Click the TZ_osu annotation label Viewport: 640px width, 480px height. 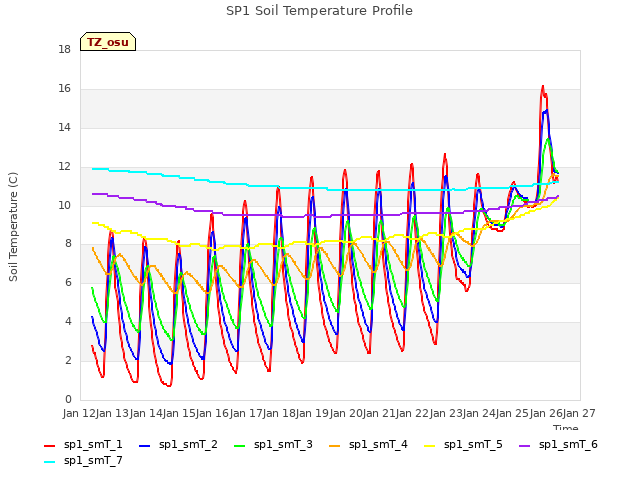pyautogui.click(x=108, y=42)
